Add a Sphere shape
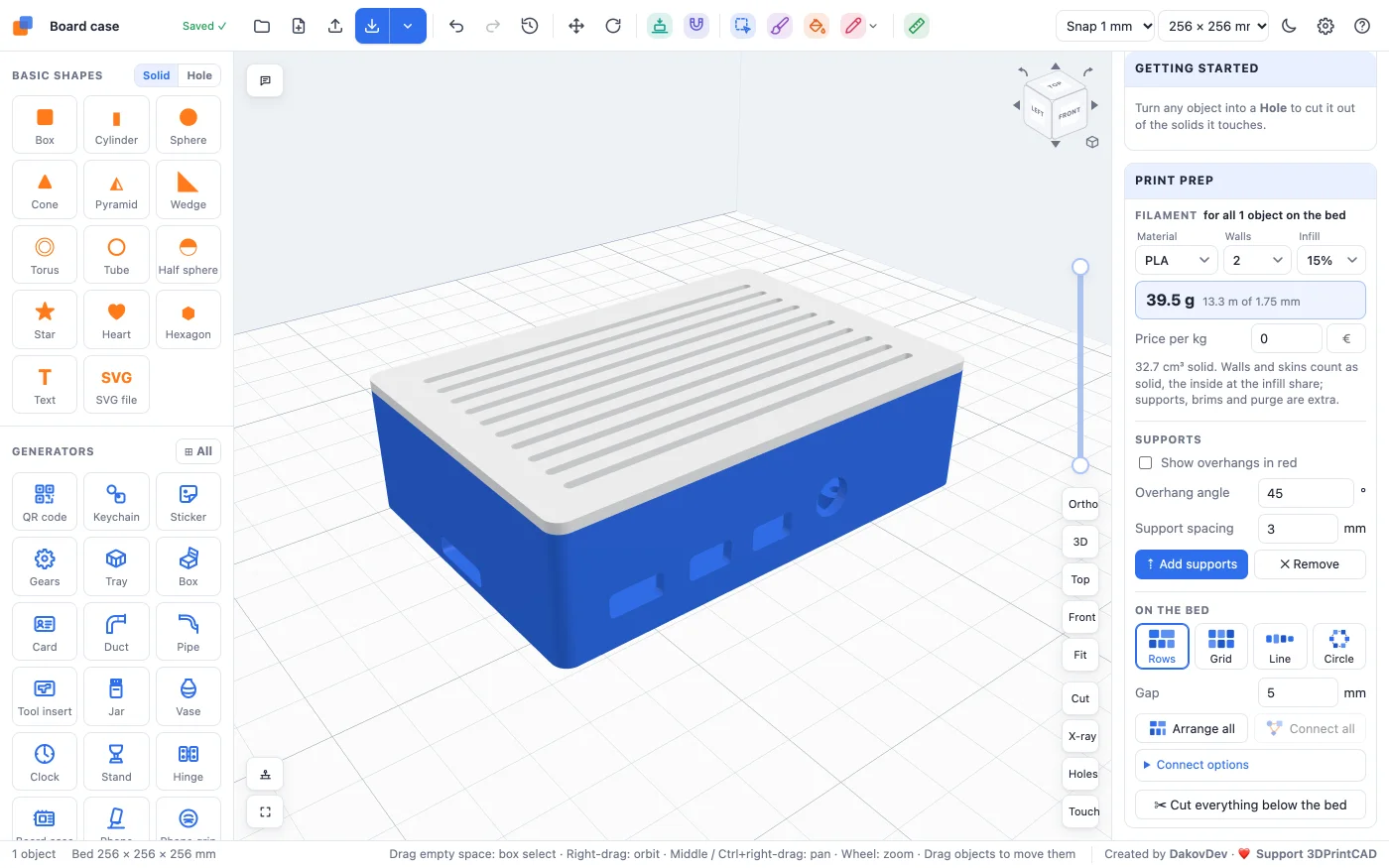Image resolution: width=1389 pixels, height=868 pixels. pos(189,125)
